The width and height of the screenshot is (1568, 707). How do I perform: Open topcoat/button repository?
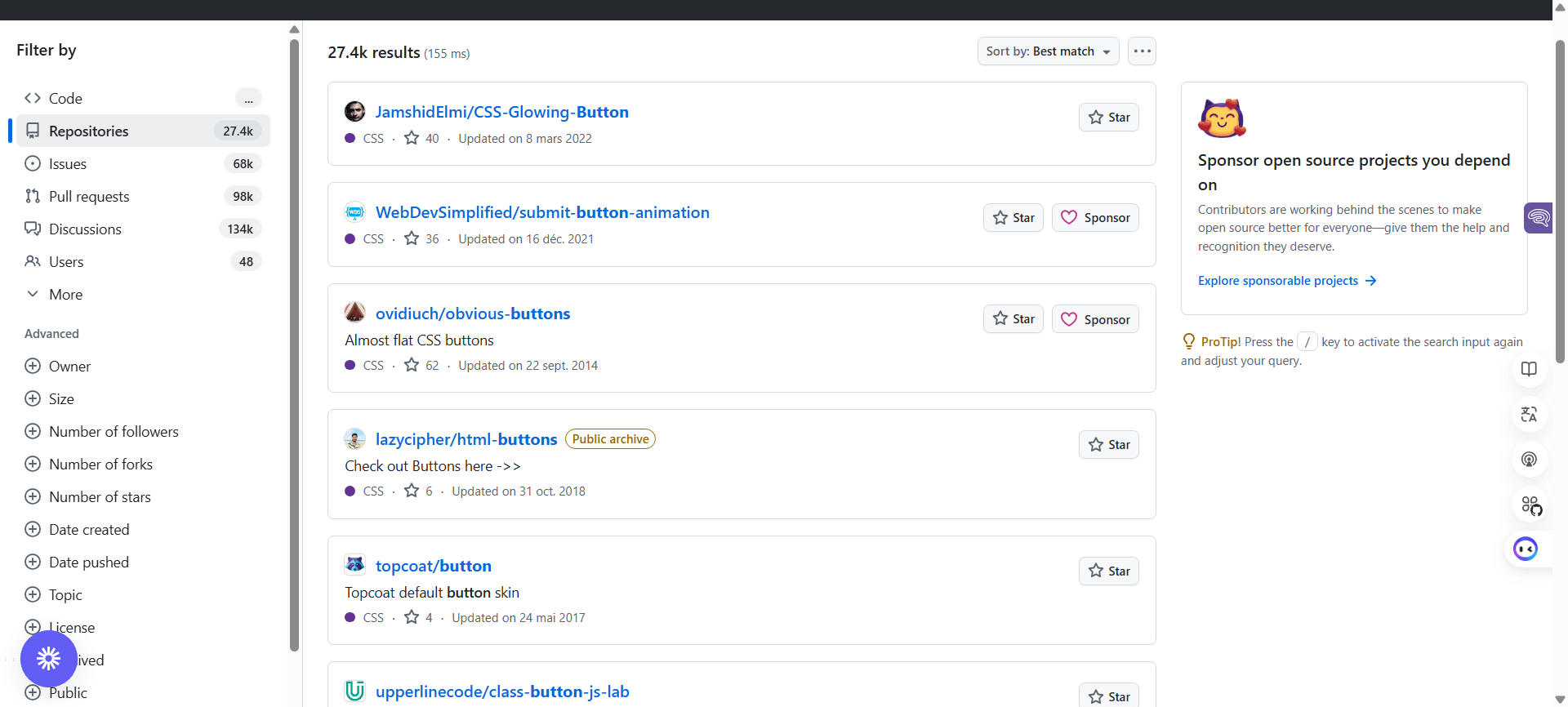[x=434, y=566]
